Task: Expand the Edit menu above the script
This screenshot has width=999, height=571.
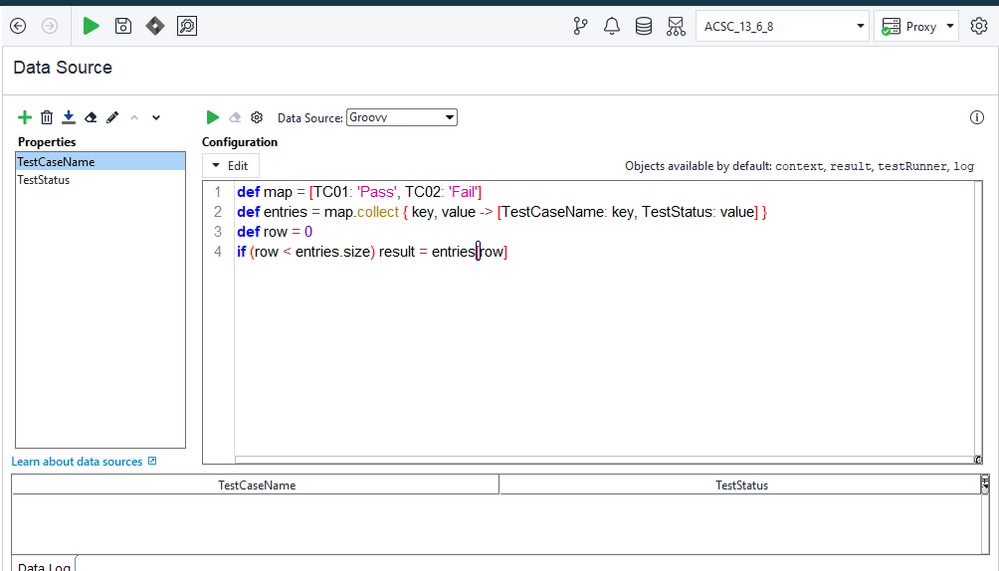Action: [x=231, y=166]
